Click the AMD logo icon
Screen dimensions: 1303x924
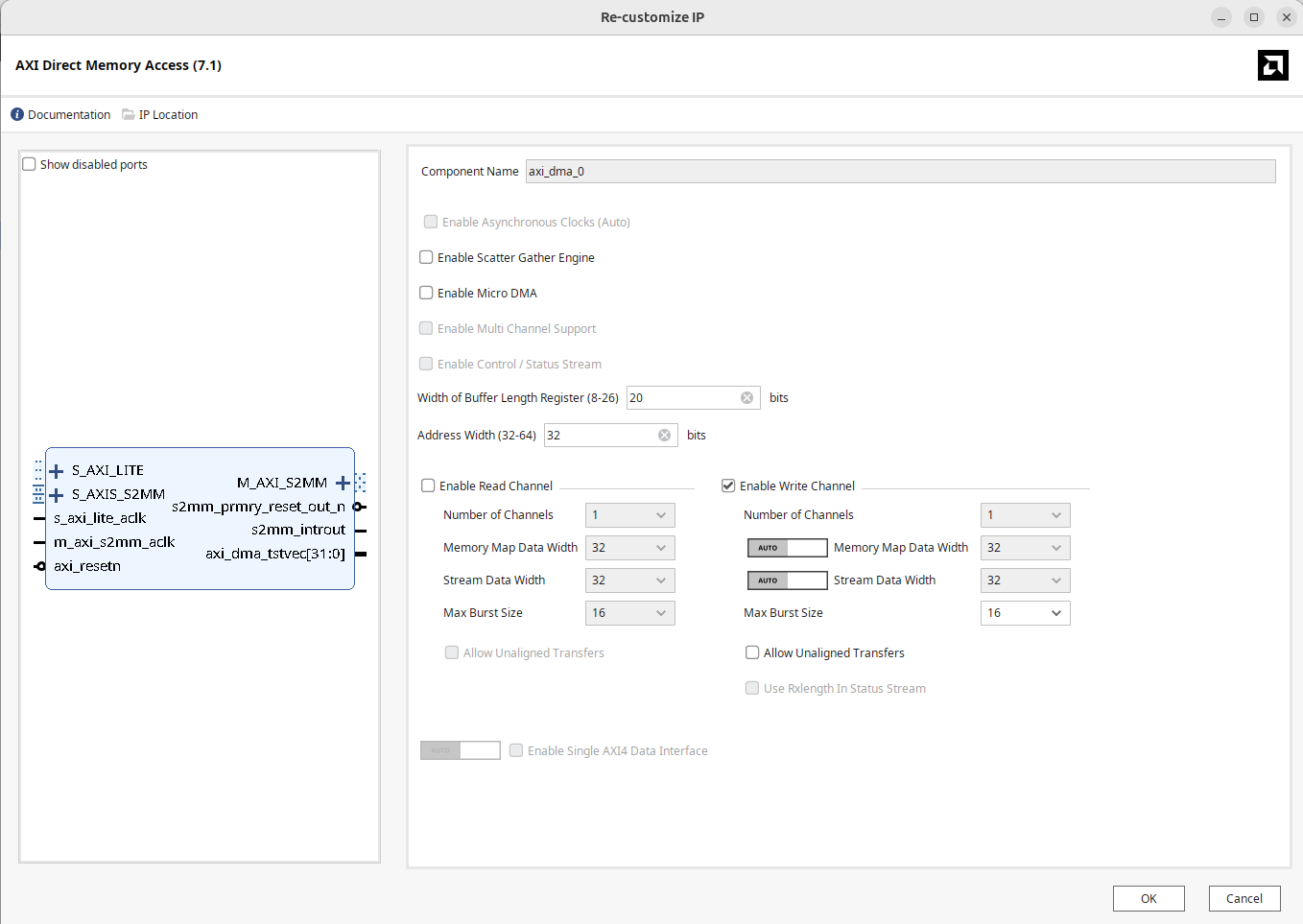pyautogui.click(x=1272, y=65)
